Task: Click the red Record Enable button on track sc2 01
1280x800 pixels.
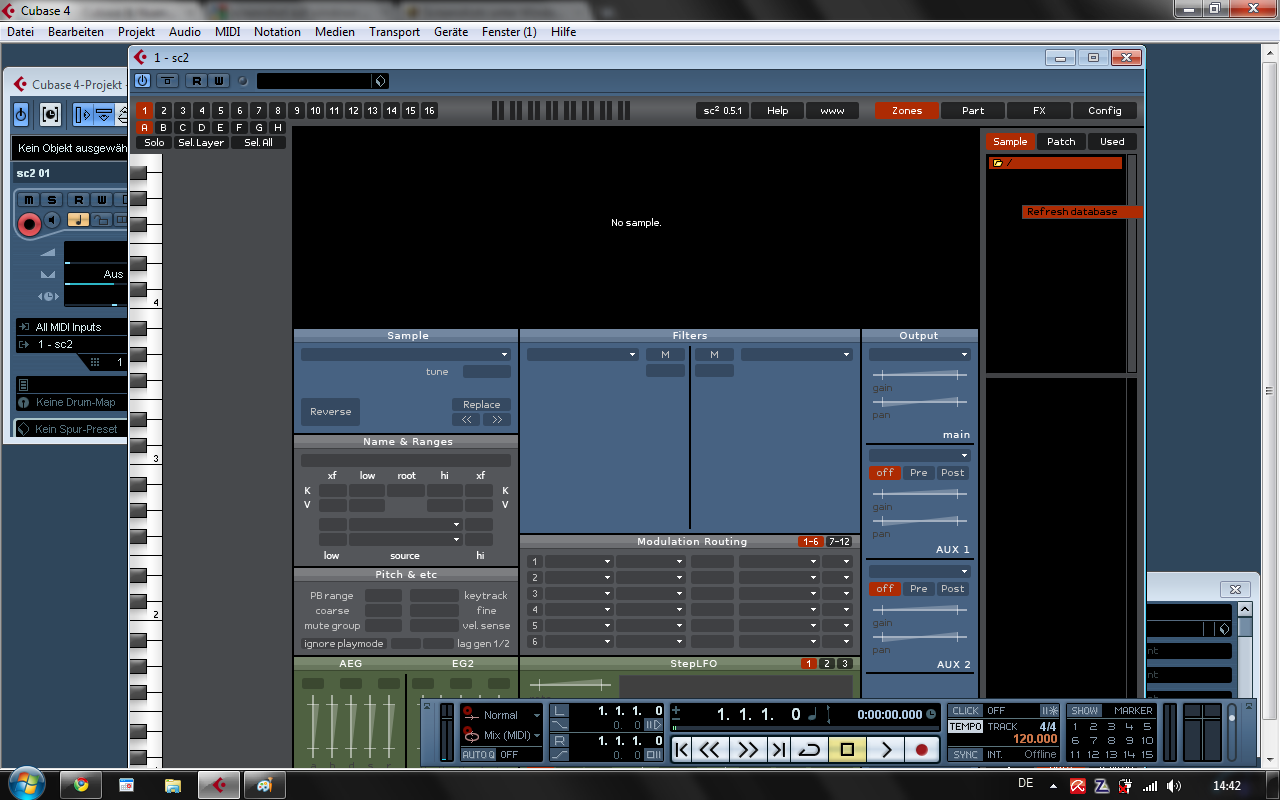Action: click(29, 223)
